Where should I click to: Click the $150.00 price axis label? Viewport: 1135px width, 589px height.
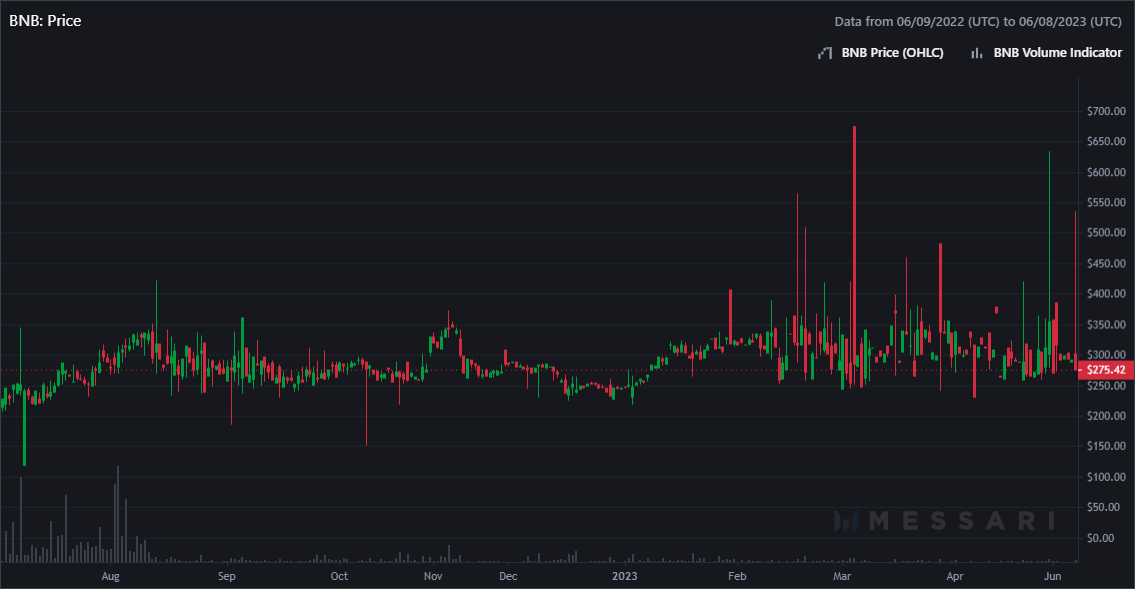pyautogui.click(x=1106, y=446)
